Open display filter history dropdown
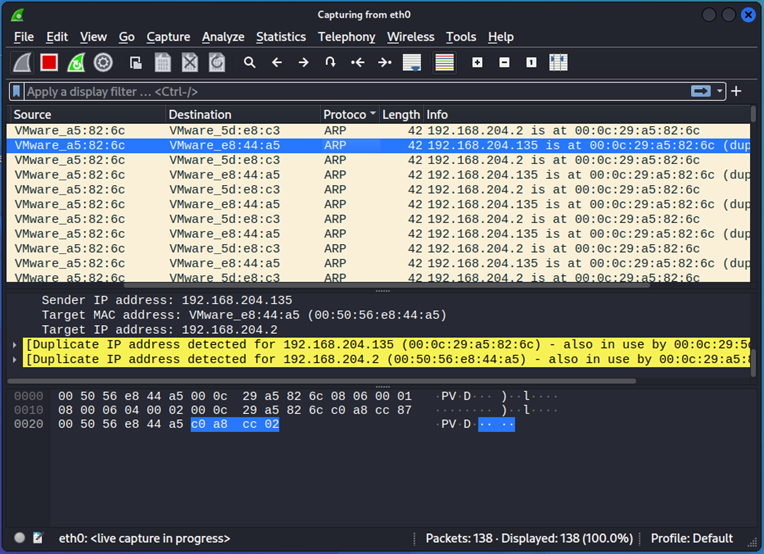Screen dimensions: 764x554 [x=720, y=91]
